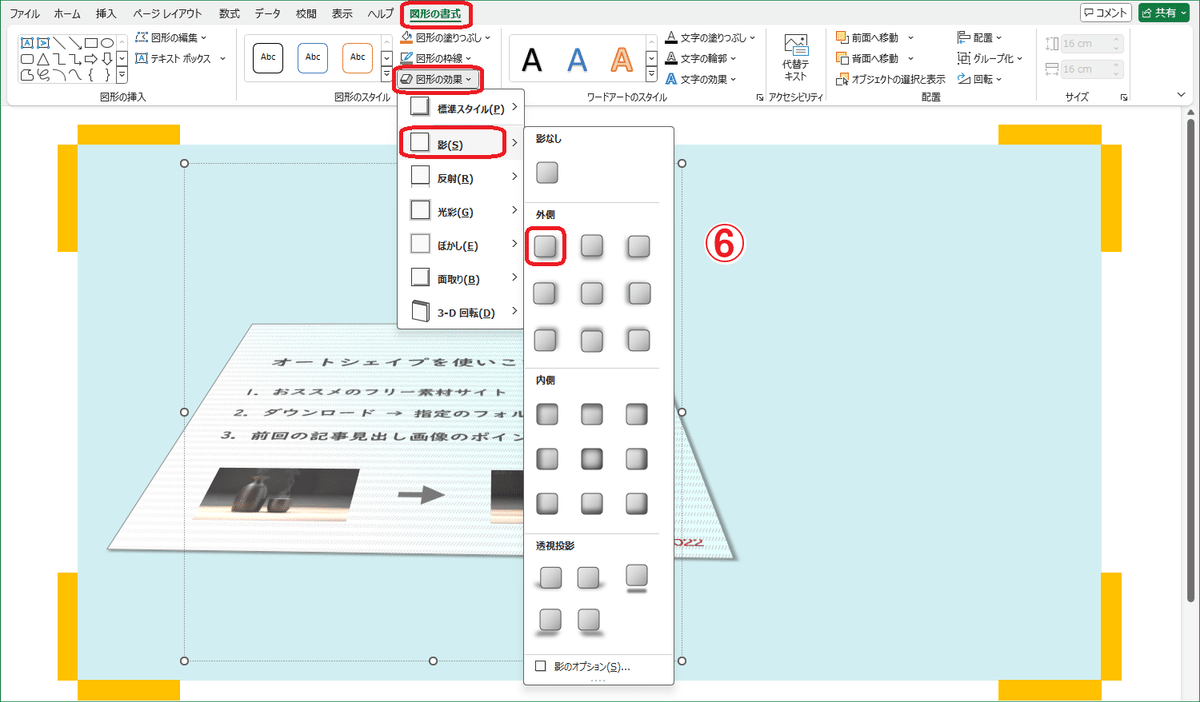The image size is (1200, 702).
Task: Apply the black A WordArt style
Action: coord(532,60)
